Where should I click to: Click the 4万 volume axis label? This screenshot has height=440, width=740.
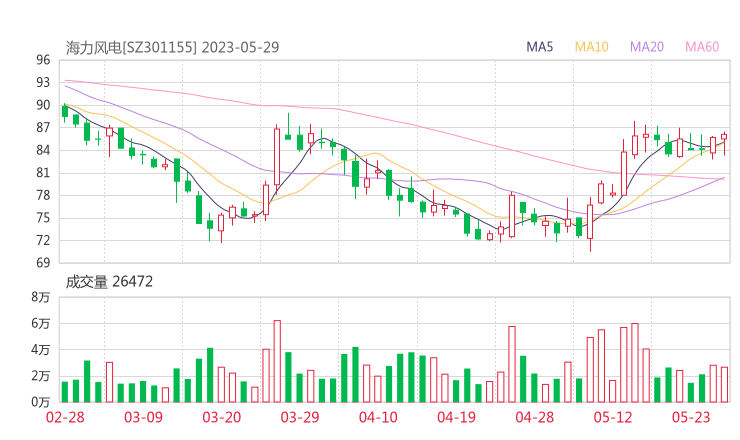pos(41,350)
